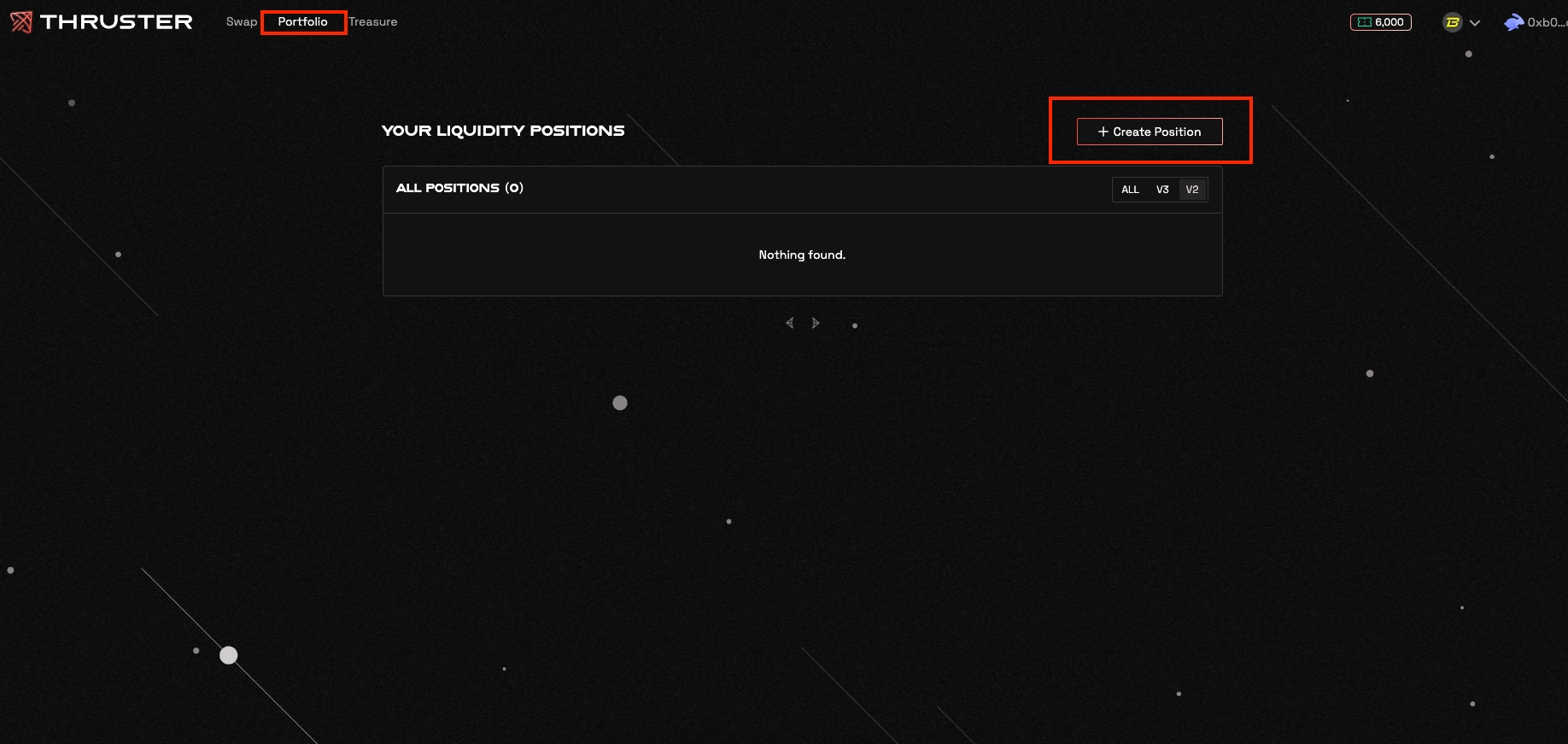Screen dimensions: 1568x744
Task: Open the Swap page
Action: pyautogui.click(x=241, y=22)
